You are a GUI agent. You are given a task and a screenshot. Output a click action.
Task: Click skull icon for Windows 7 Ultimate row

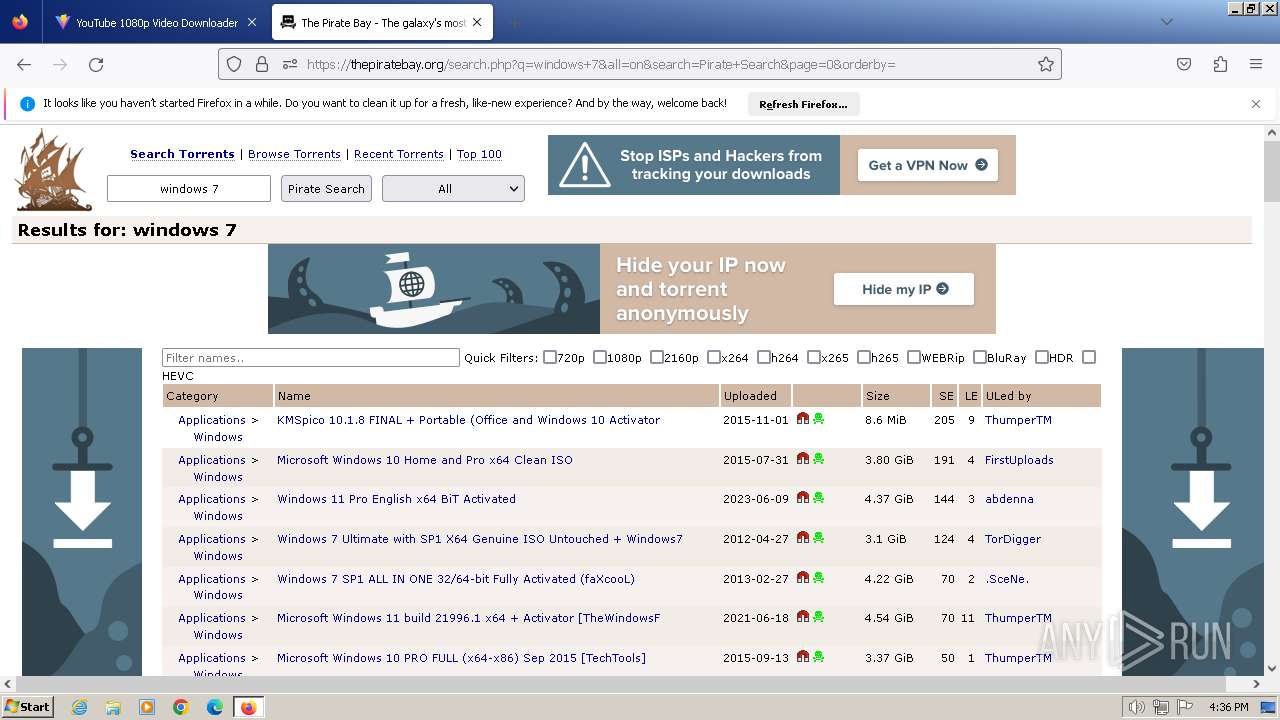tap(818, 538)
